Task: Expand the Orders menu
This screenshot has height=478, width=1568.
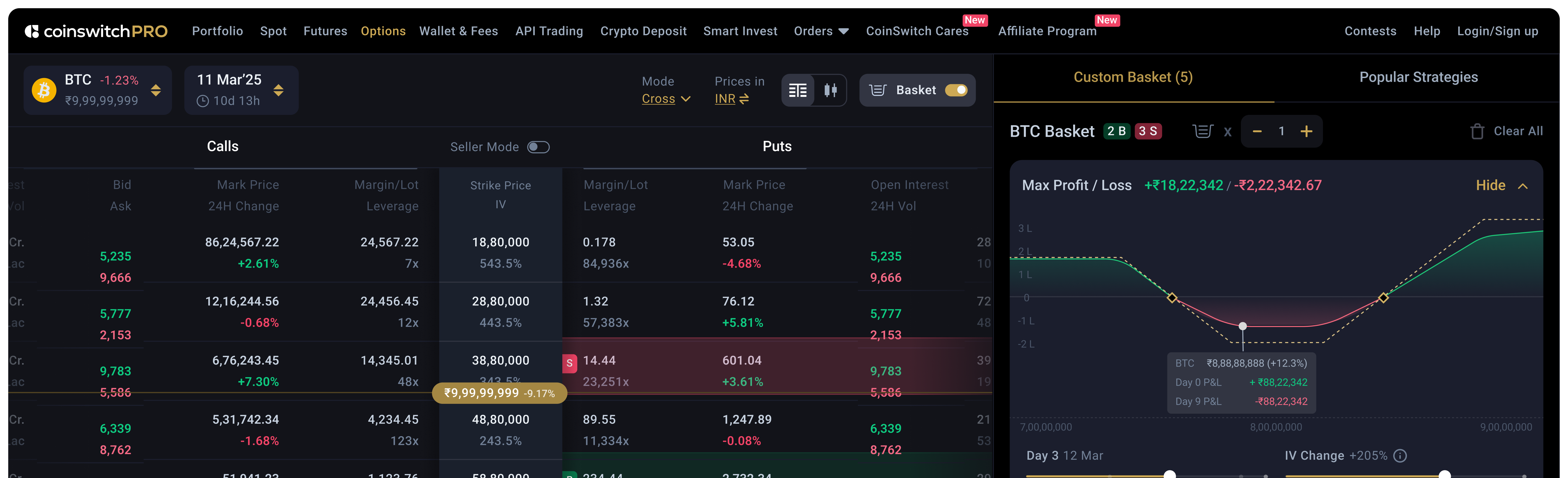Action: (x=821, y=31)
